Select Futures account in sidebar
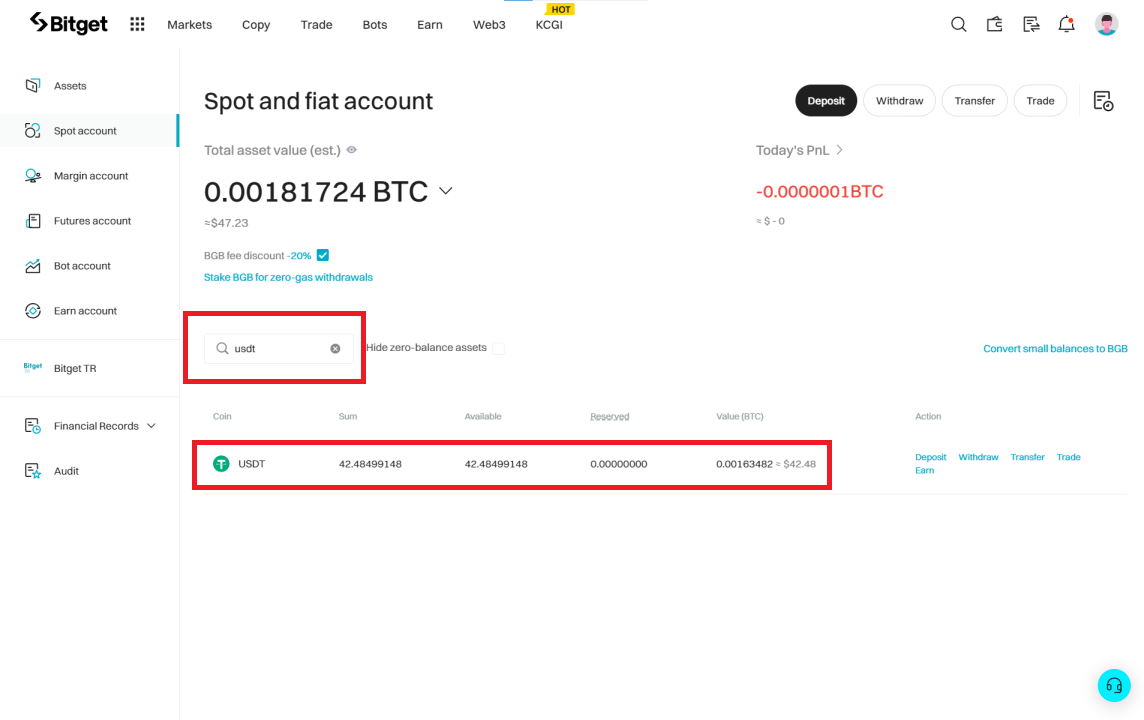1144x720 pixels. [92, 220]
